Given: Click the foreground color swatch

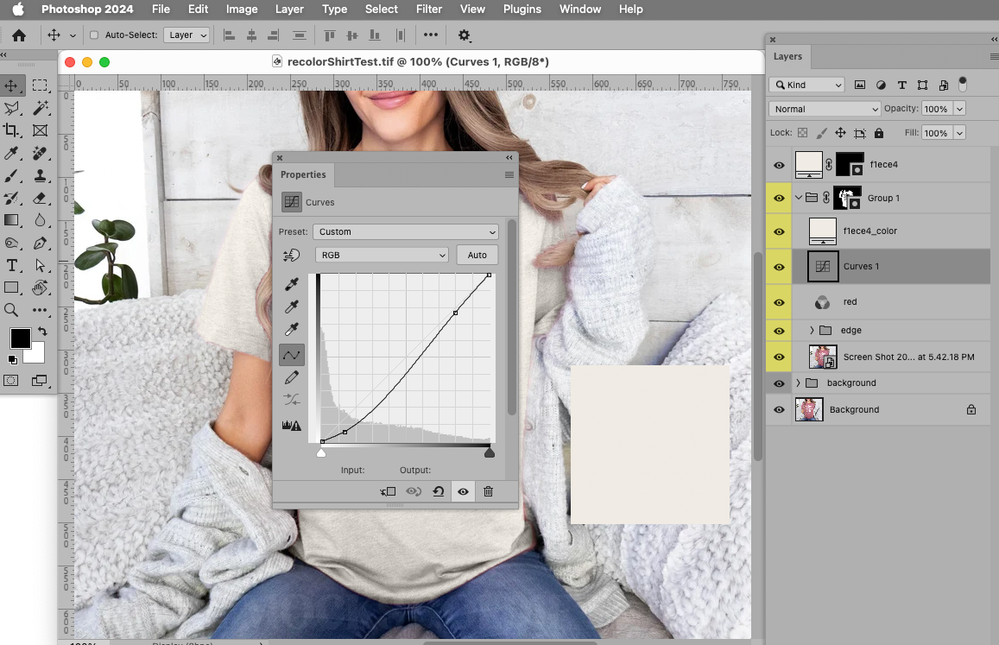Looking at the screenshot, I should [x=19, y=338].
